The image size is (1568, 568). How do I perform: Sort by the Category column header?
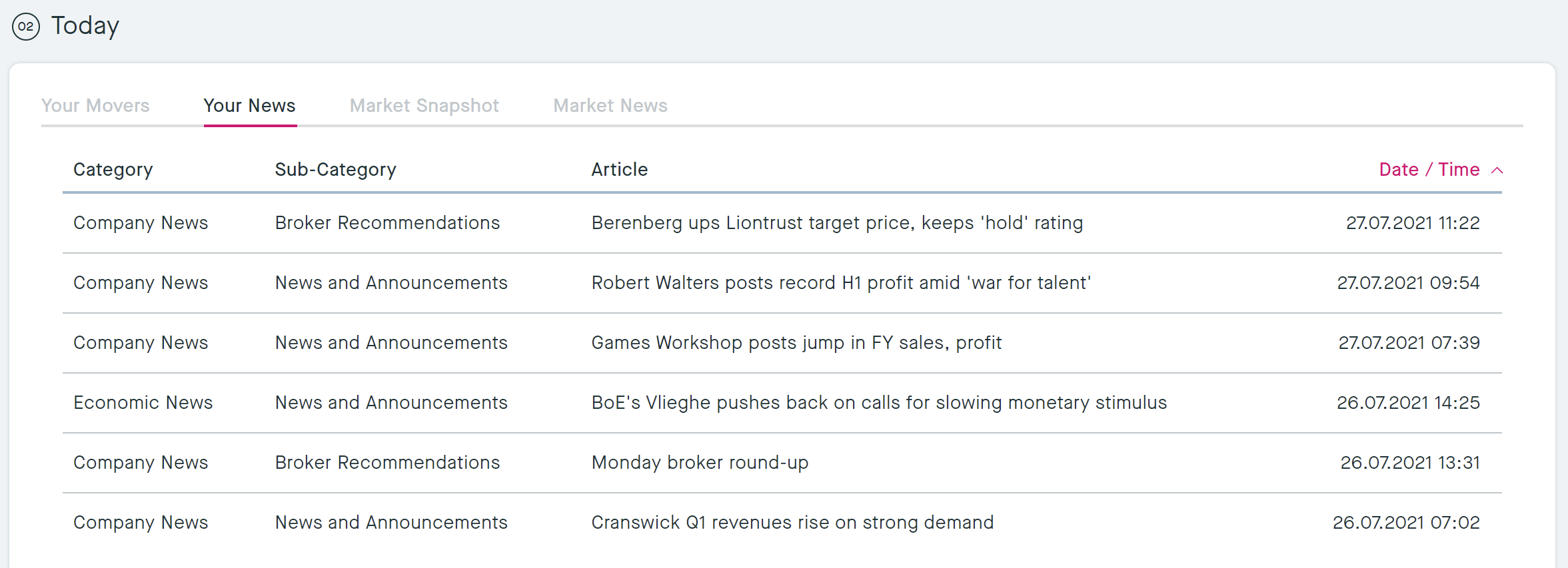click(113, 170)
